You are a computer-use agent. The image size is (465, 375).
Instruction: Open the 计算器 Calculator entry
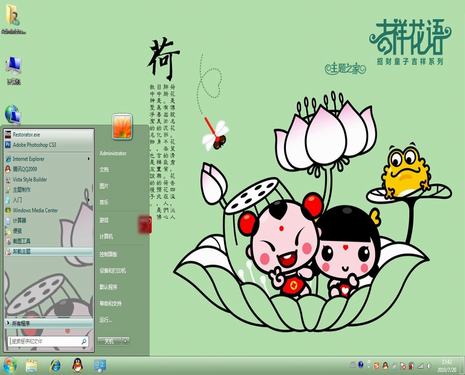point(49,221)
